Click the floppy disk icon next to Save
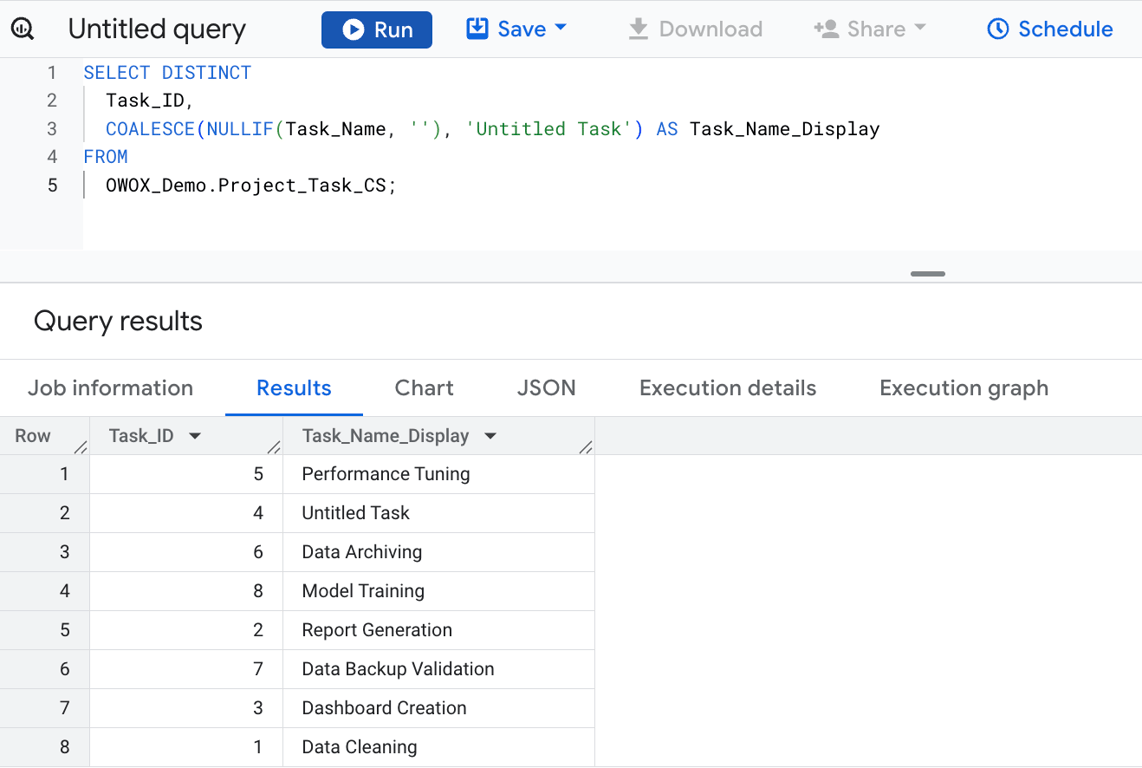Viewport: 1142px width, 768px height. 477,28
